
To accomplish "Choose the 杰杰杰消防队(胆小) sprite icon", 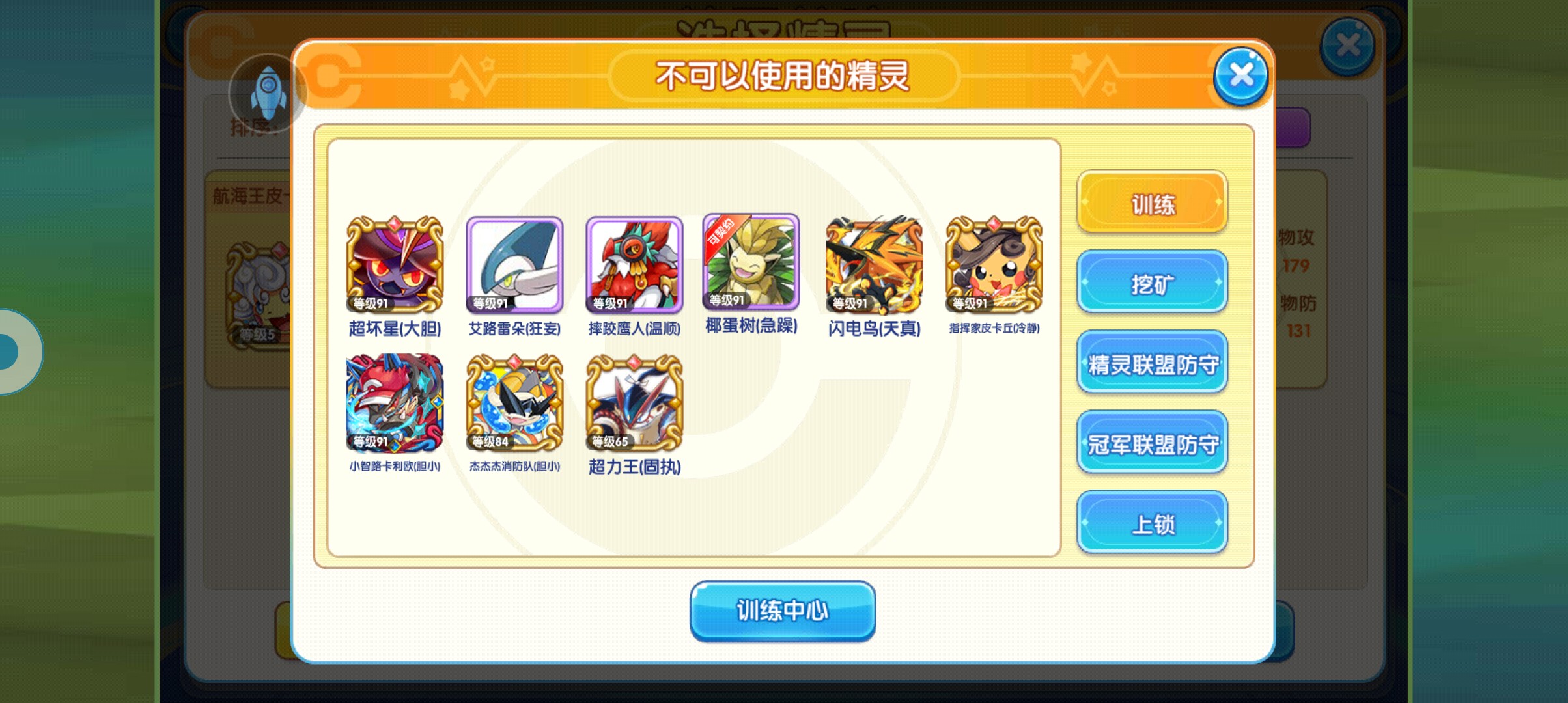I will pyautogui.click(x=514, y=403).
